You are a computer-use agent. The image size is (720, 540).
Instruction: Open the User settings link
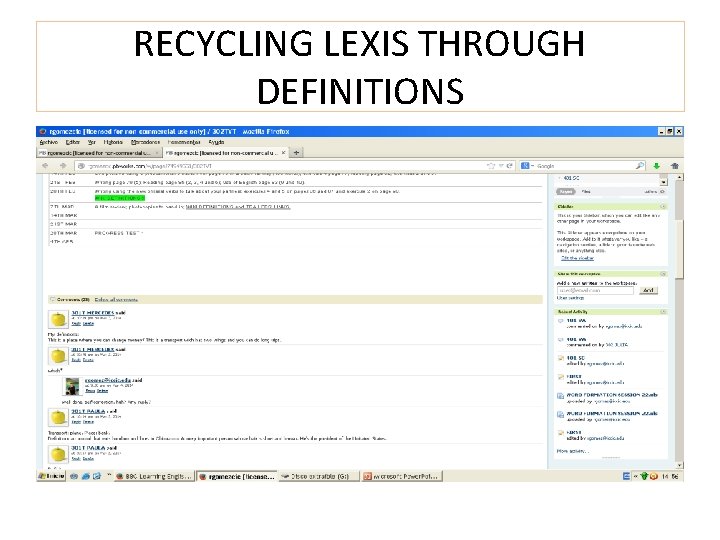coord(570,298)
